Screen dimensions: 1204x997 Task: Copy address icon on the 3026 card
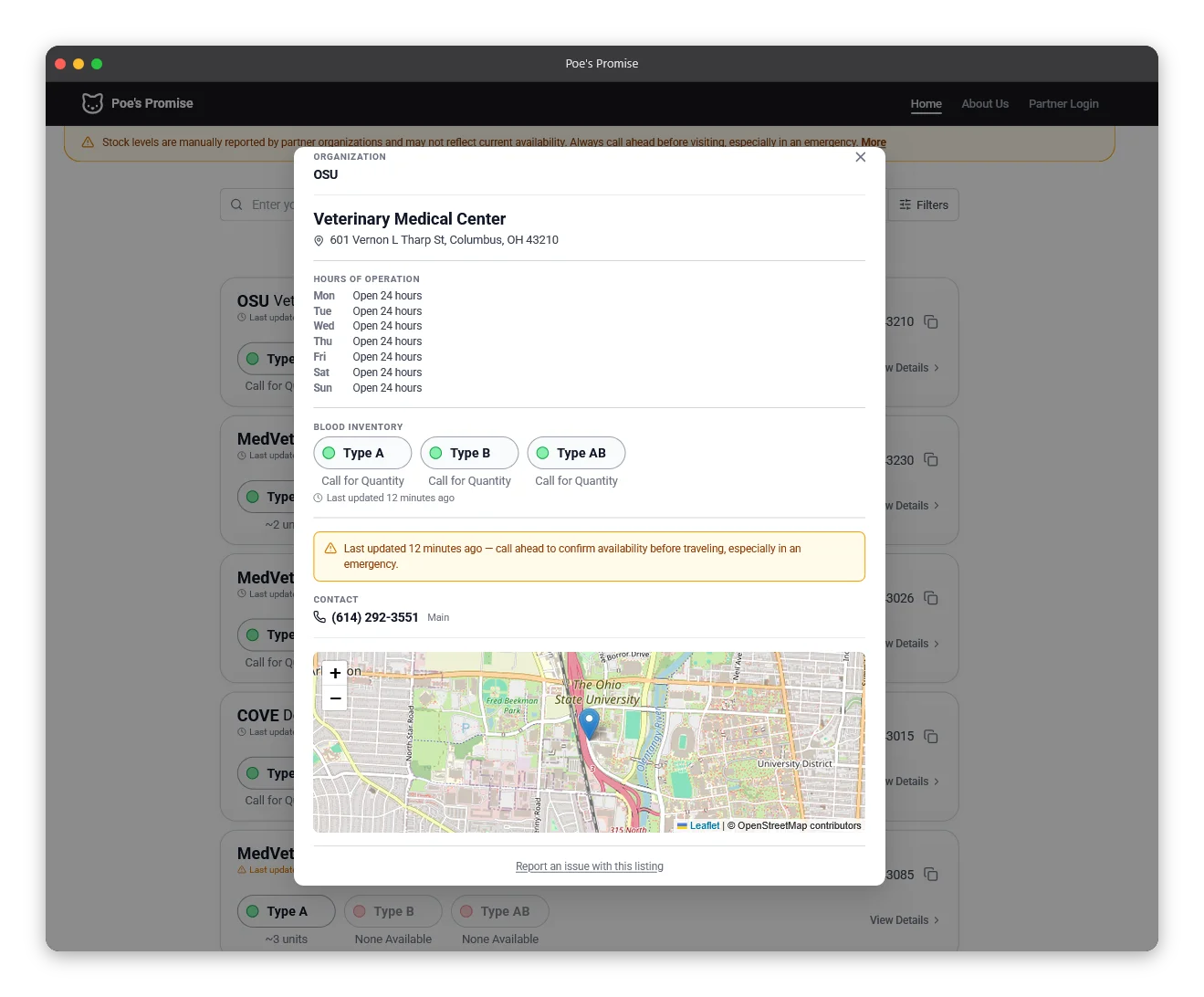click(931, 598)
